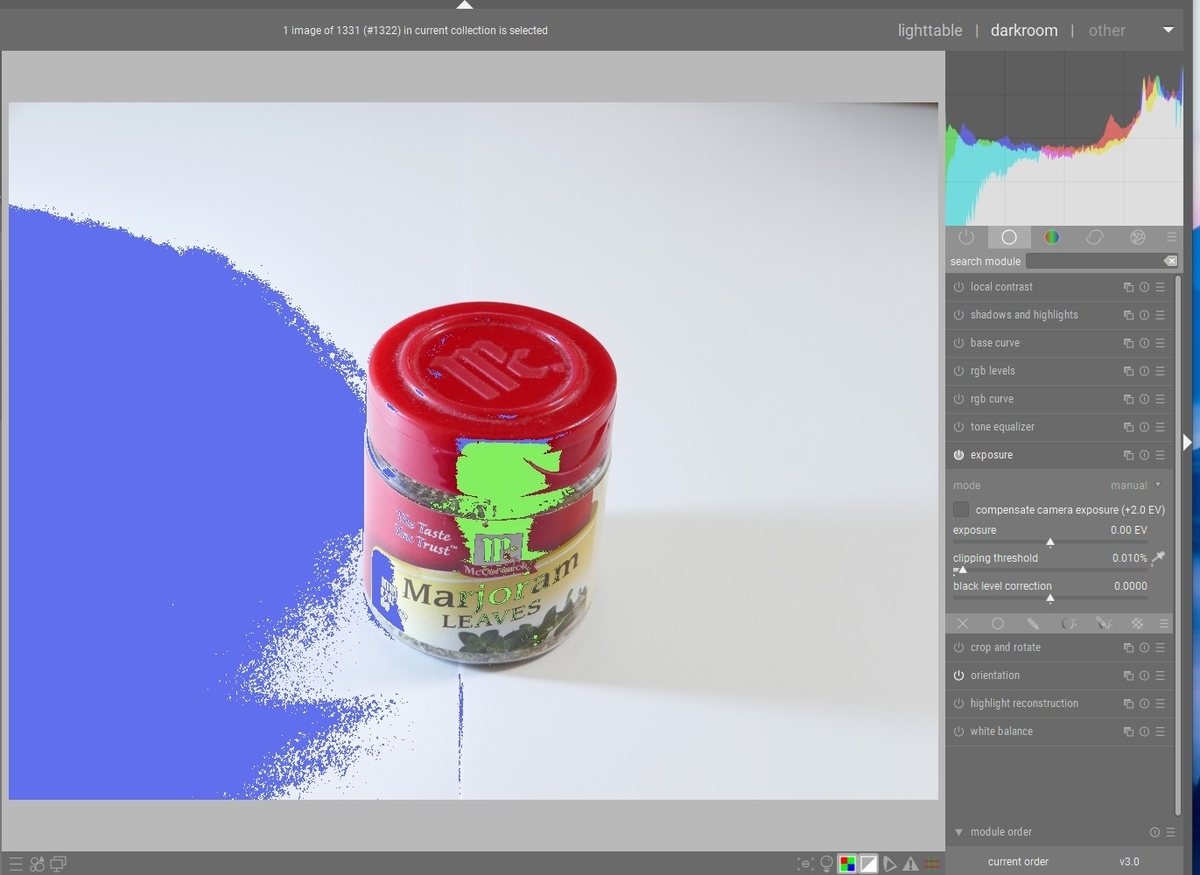Toggle gamut check warning triangle

point(910,864)
